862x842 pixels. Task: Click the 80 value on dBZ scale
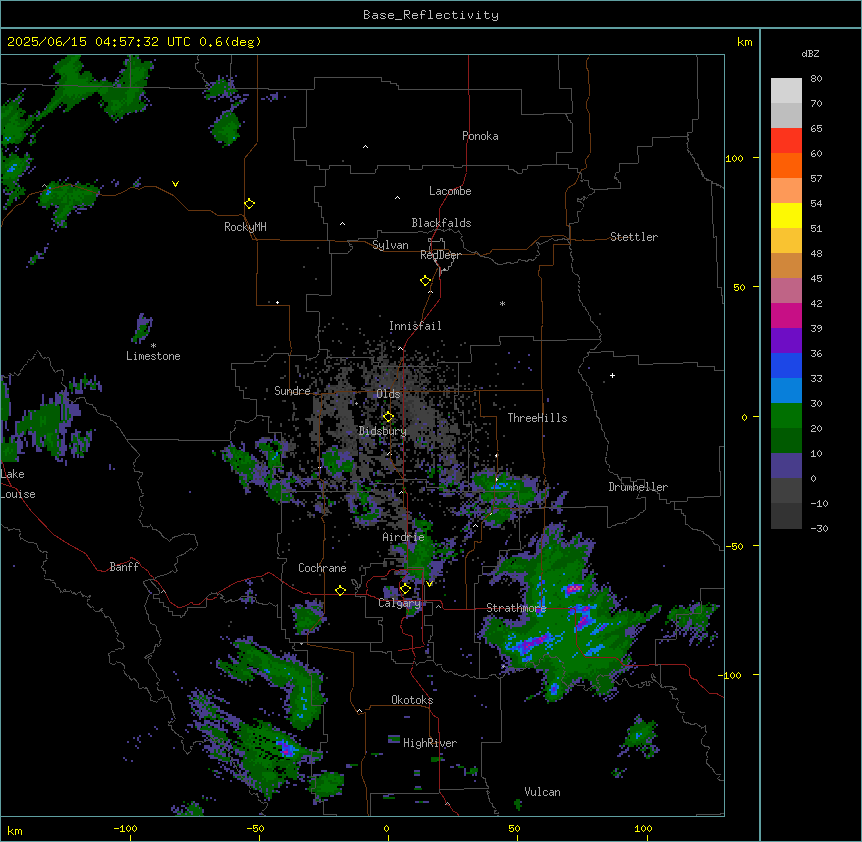[x=816, y=79]
